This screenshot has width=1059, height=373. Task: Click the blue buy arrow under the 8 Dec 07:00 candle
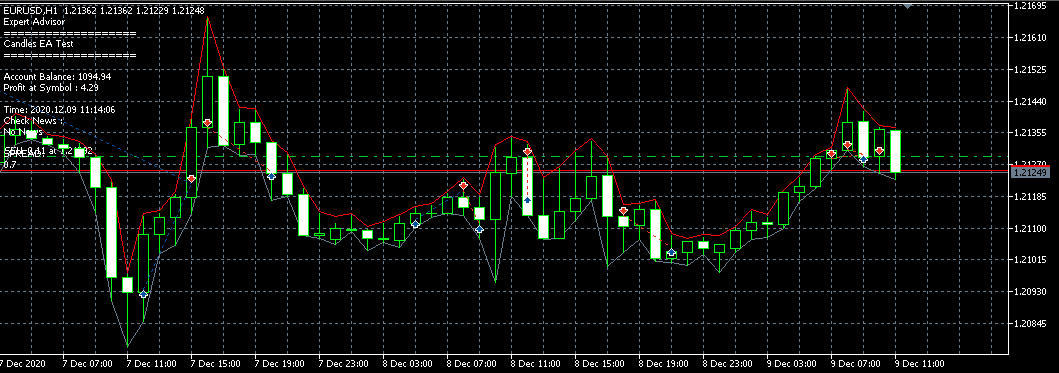[479, 230]
